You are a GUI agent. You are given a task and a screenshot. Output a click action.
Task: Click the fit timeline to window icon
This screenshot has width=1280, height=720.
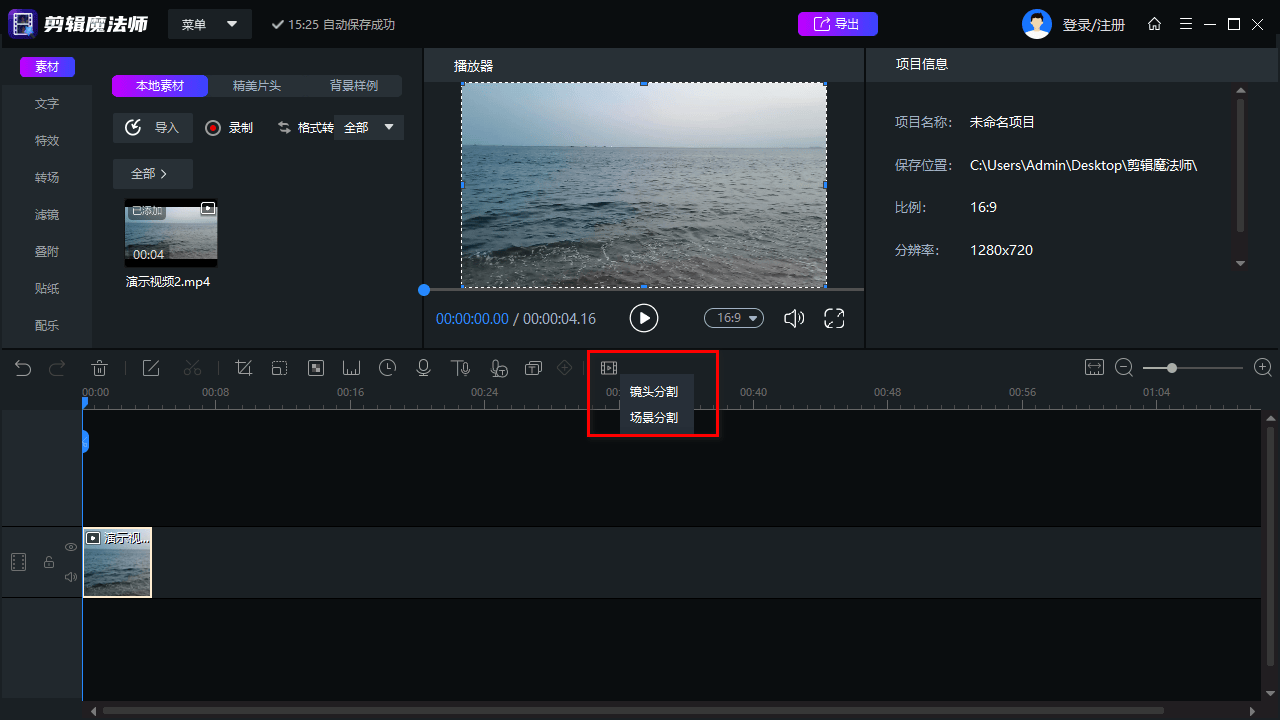1094,368
